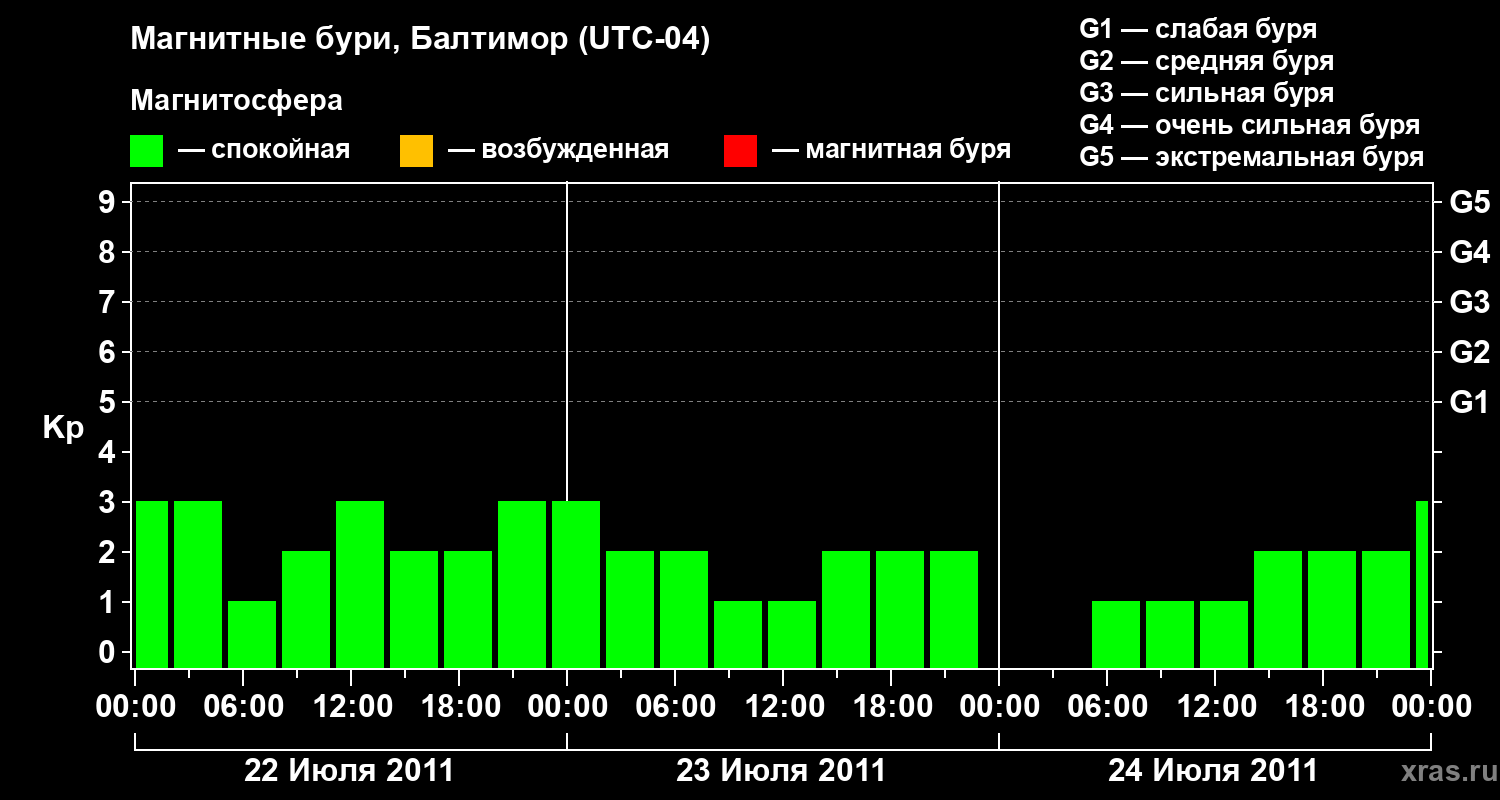1500x800 pixels.
Task: Click the '24 Июля 2011' date label
Action: 1213,771
